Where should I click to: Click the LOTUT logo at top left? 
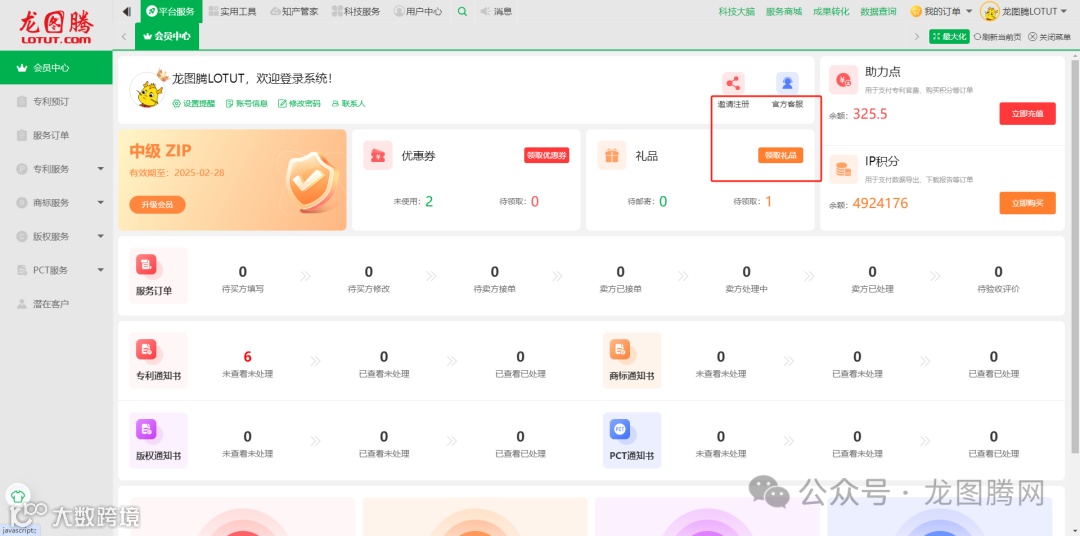point(56,28)
